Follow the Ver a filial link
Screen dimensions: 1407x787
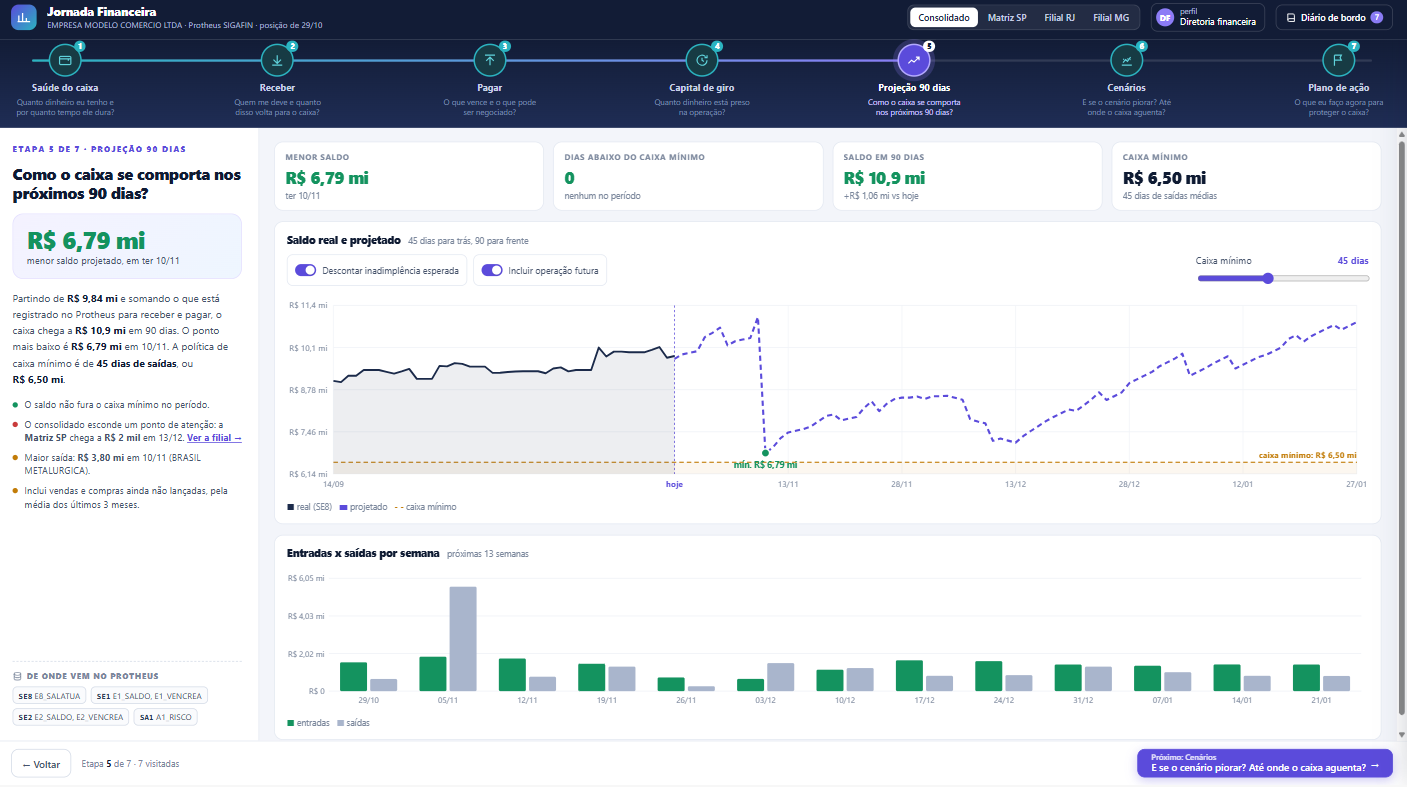pyautogui.click(x=214, y=438)
